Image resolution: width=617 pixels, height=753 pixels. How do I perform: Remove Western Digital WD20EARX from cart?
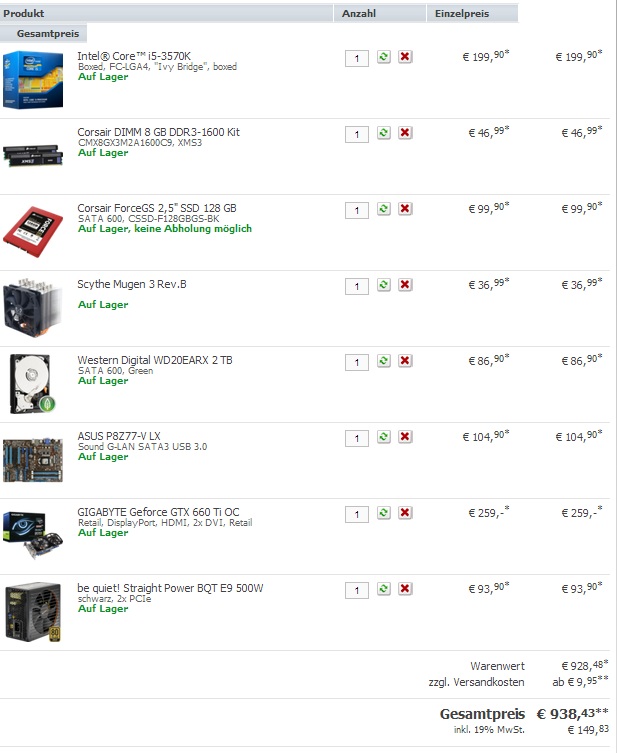405,361
